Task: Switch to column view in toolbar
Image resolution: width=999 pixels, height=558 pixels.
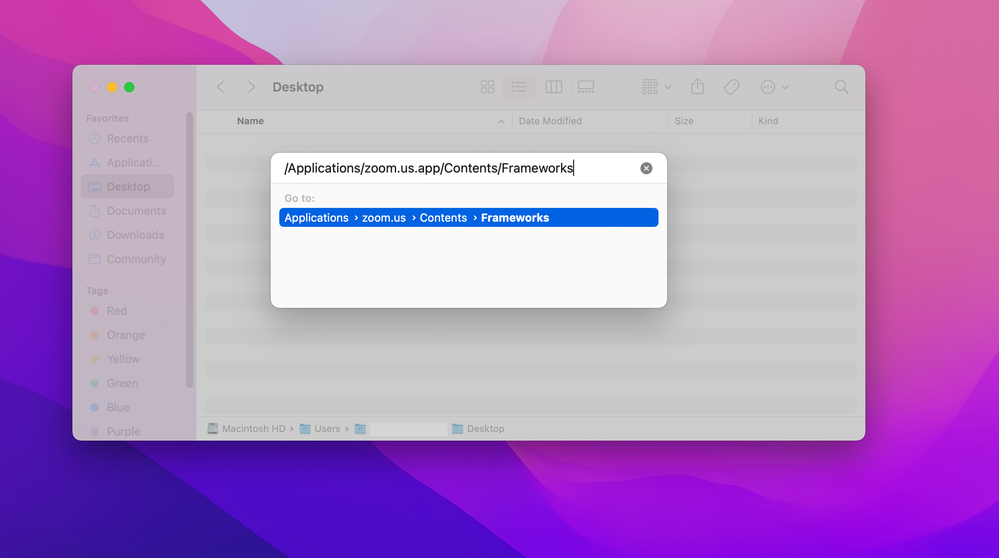Action: coord(553,87)
